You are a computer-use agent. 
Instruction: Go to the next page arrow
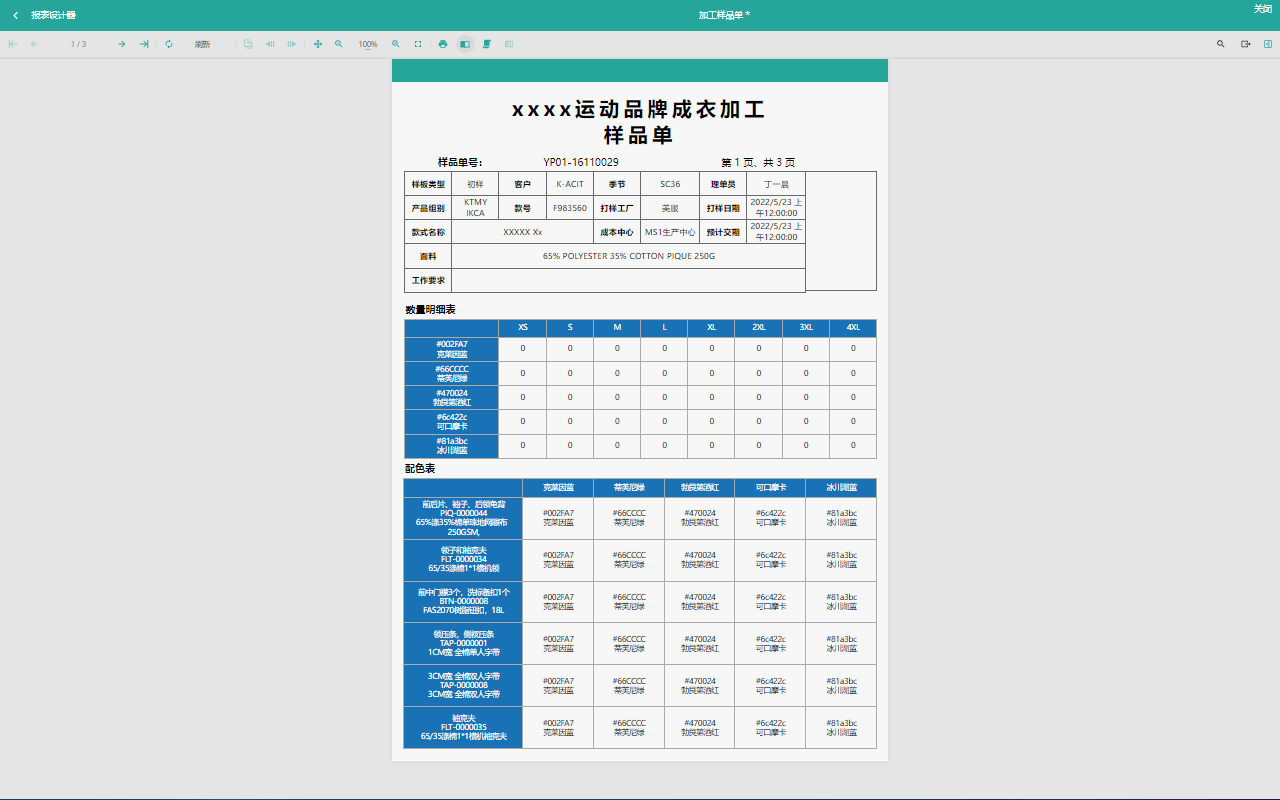click(122, 44)
